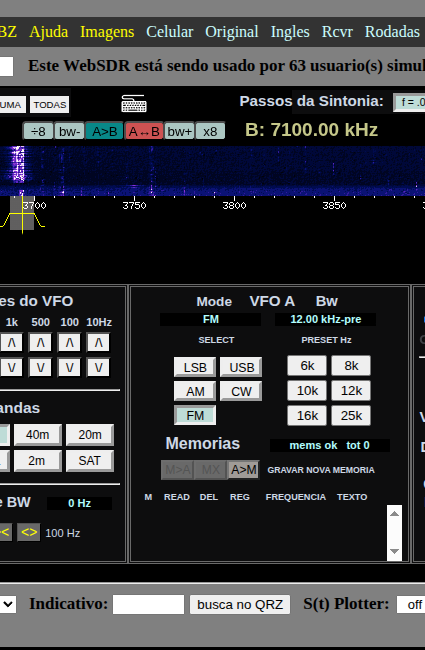
Task: Jump to the 40m band
Action: tap(38, 434)
